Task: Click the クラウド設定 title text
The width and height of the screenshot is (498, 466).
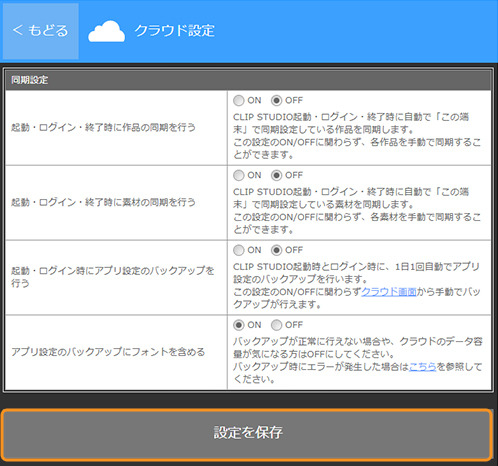Action: [x=174, y=31]
